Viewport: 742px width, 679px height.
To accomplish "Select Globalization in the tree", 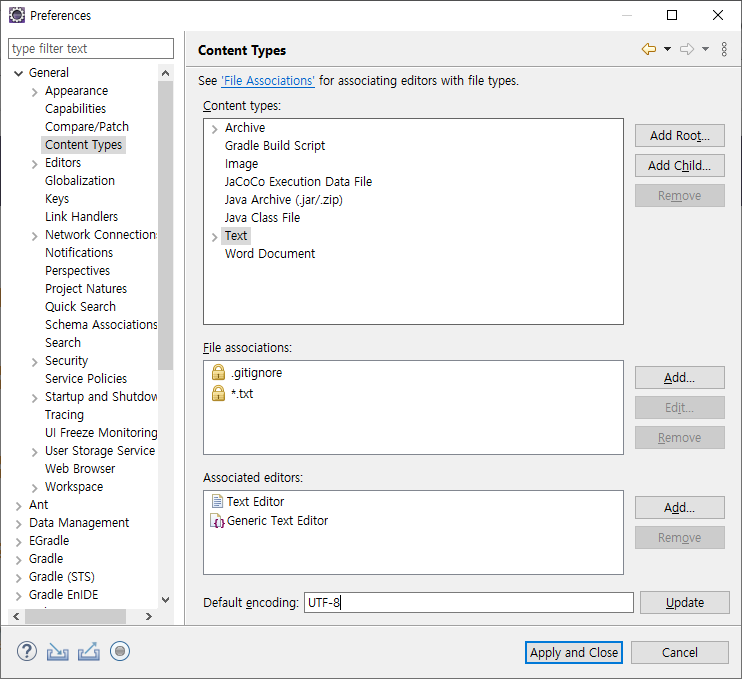I will click(x=80, y=181).
